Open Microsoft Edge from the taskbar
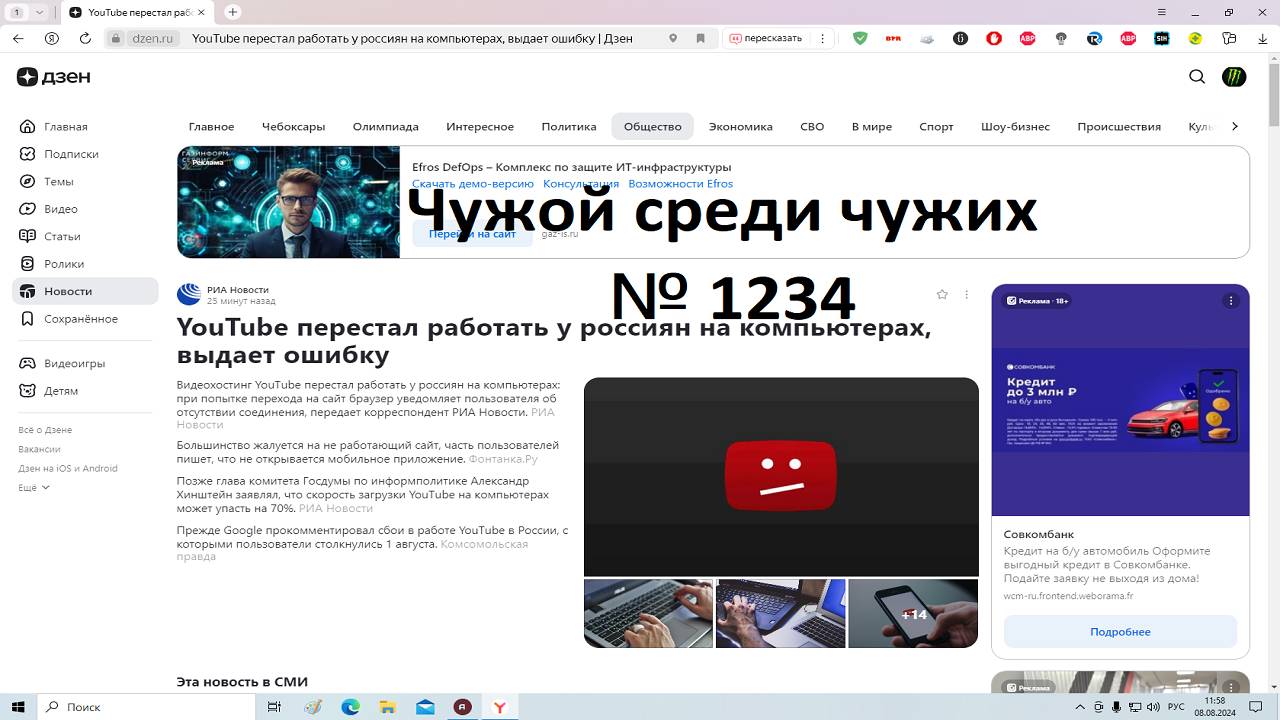This screenshot has width=1280, height=720. (350, 707)
